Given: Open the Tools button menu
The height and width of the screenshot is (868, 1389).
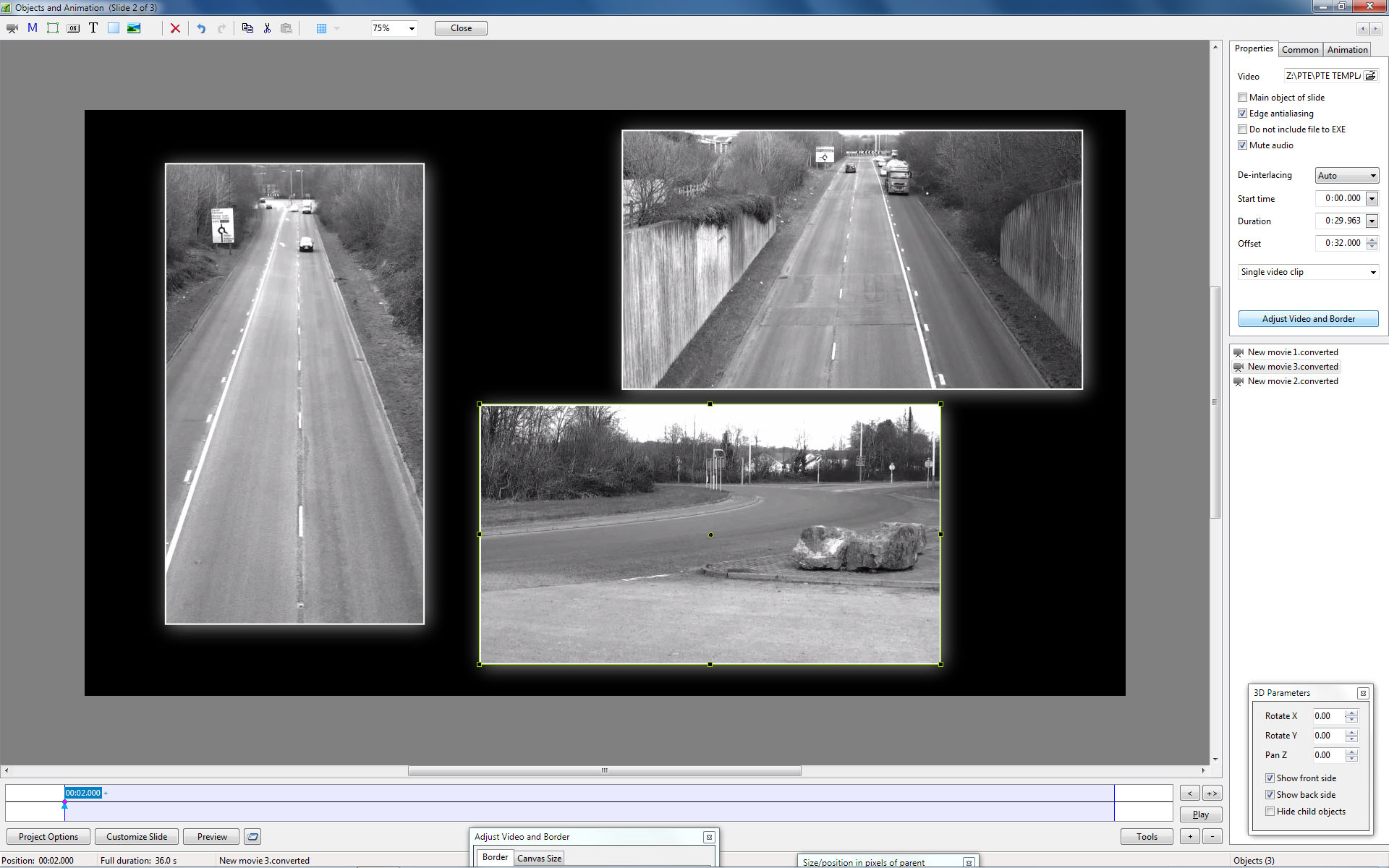Looking at the screenshot, I should point(1147,837).
